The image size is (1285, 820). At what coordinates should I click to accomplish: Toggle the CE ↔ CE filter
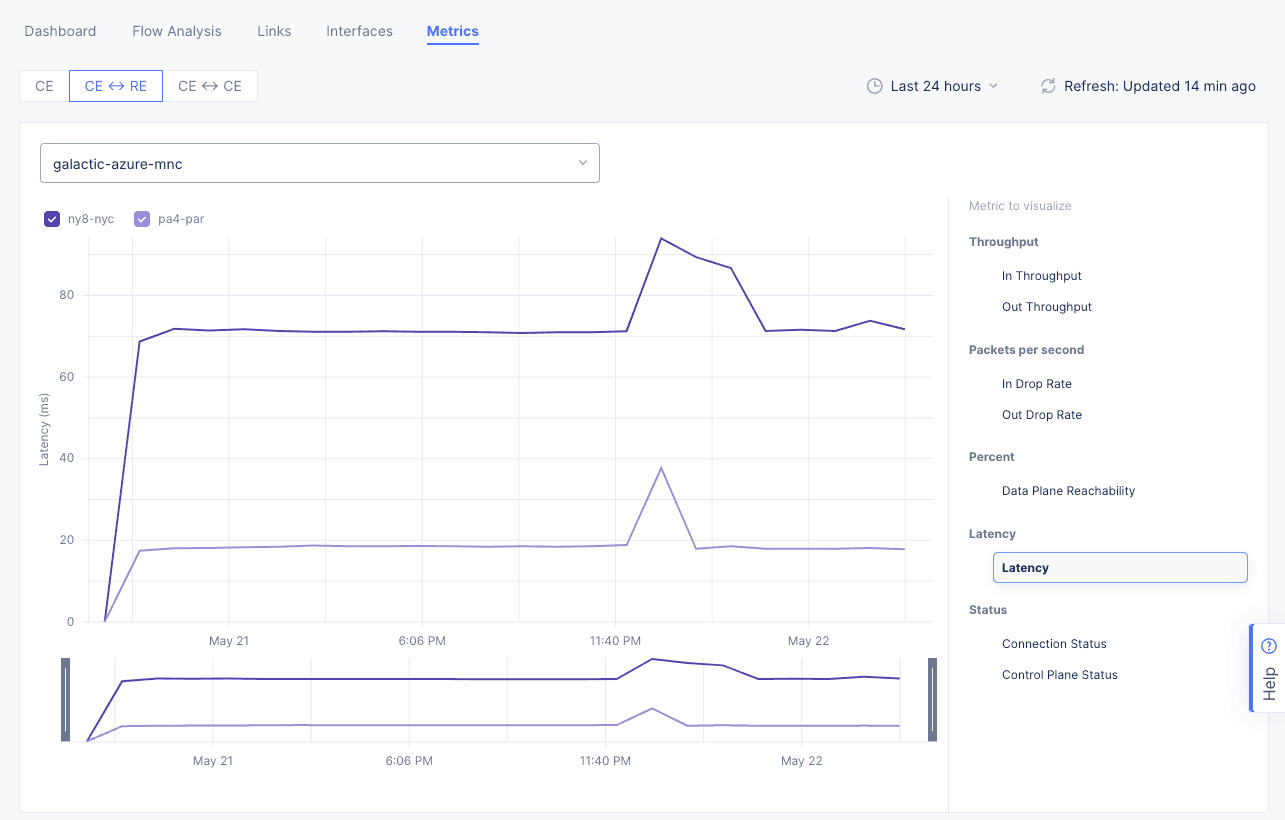coord(210,86)
